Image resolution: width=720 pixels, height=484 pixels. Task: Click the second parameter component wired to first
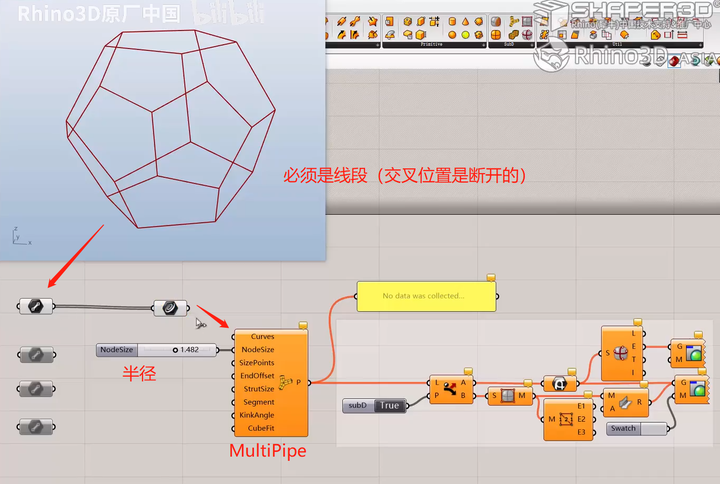click(170, 307)
